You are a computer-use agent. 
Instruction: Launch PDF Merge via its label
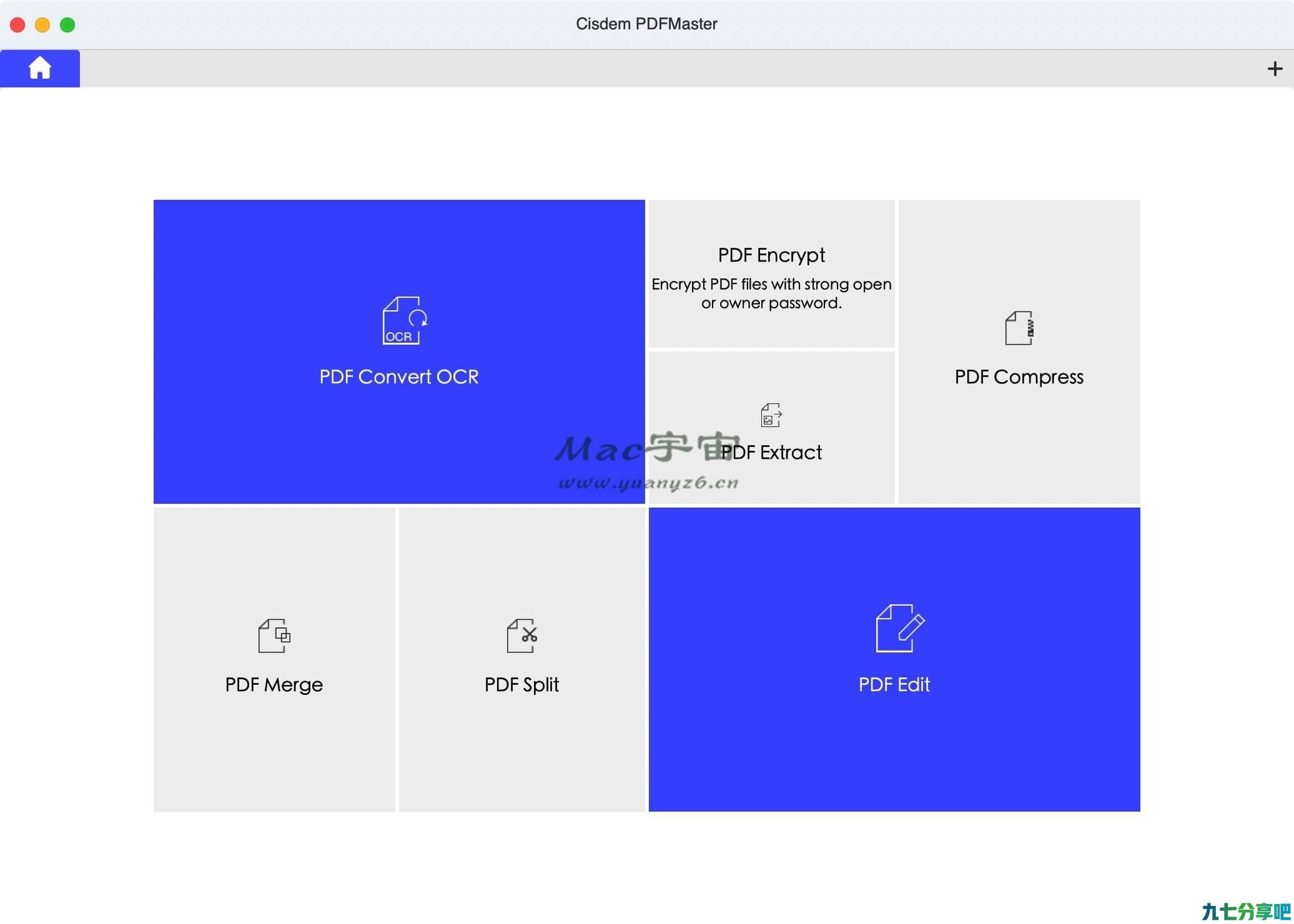(274, 685)
